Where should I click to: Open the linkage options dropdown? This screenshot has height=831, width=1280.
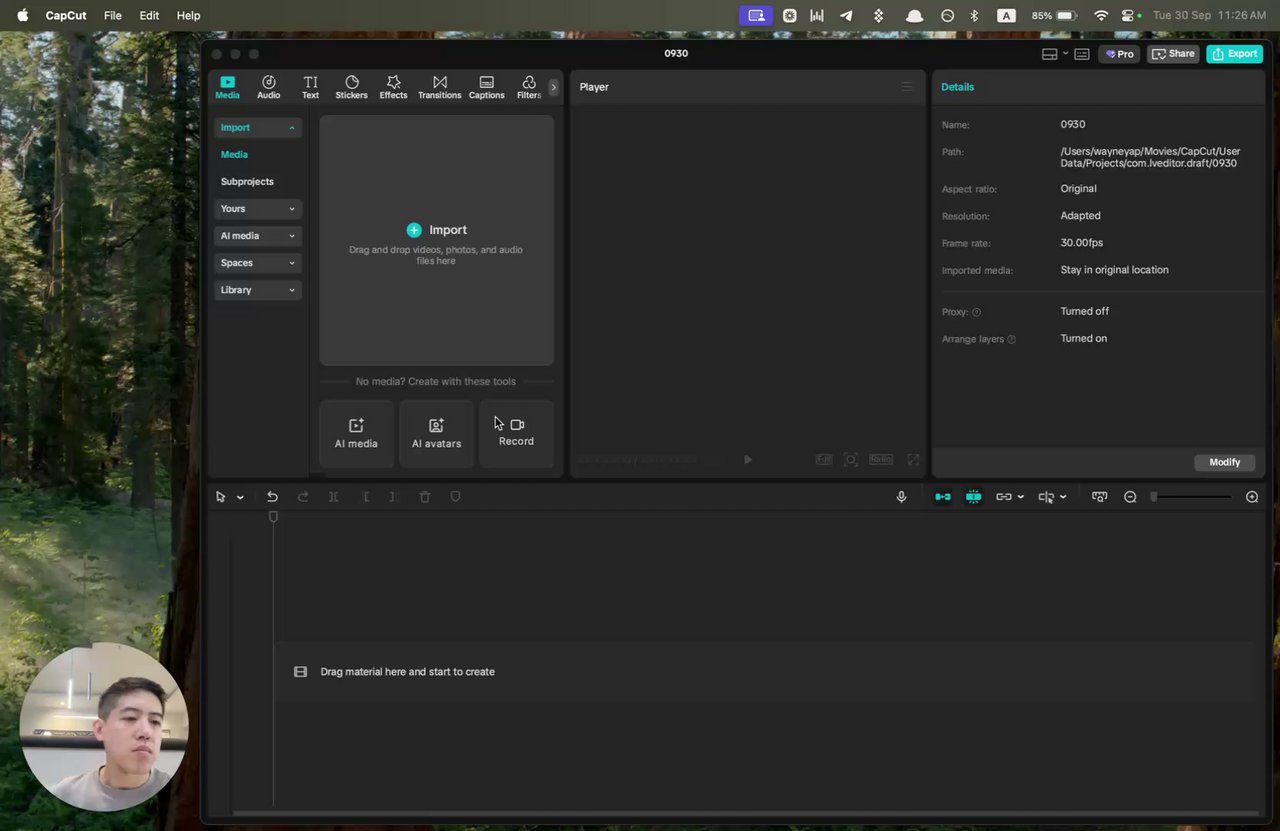1020,497
